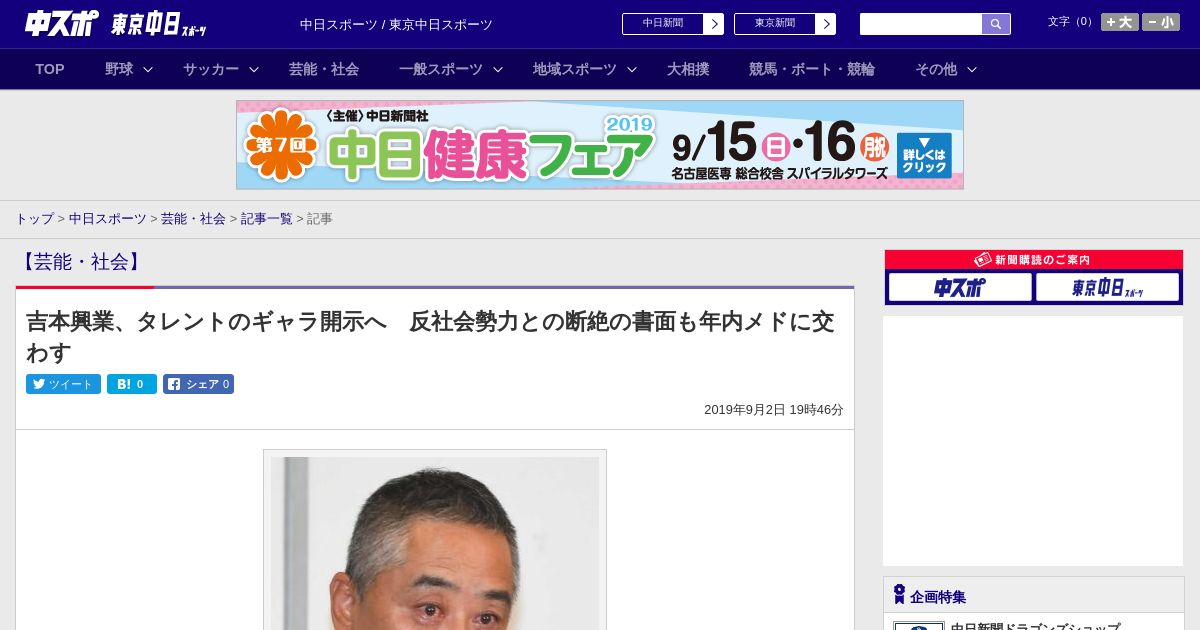Click the arrow next to 東京新聞
This screenshot has width=1200, height=630.
click(826, 24)
